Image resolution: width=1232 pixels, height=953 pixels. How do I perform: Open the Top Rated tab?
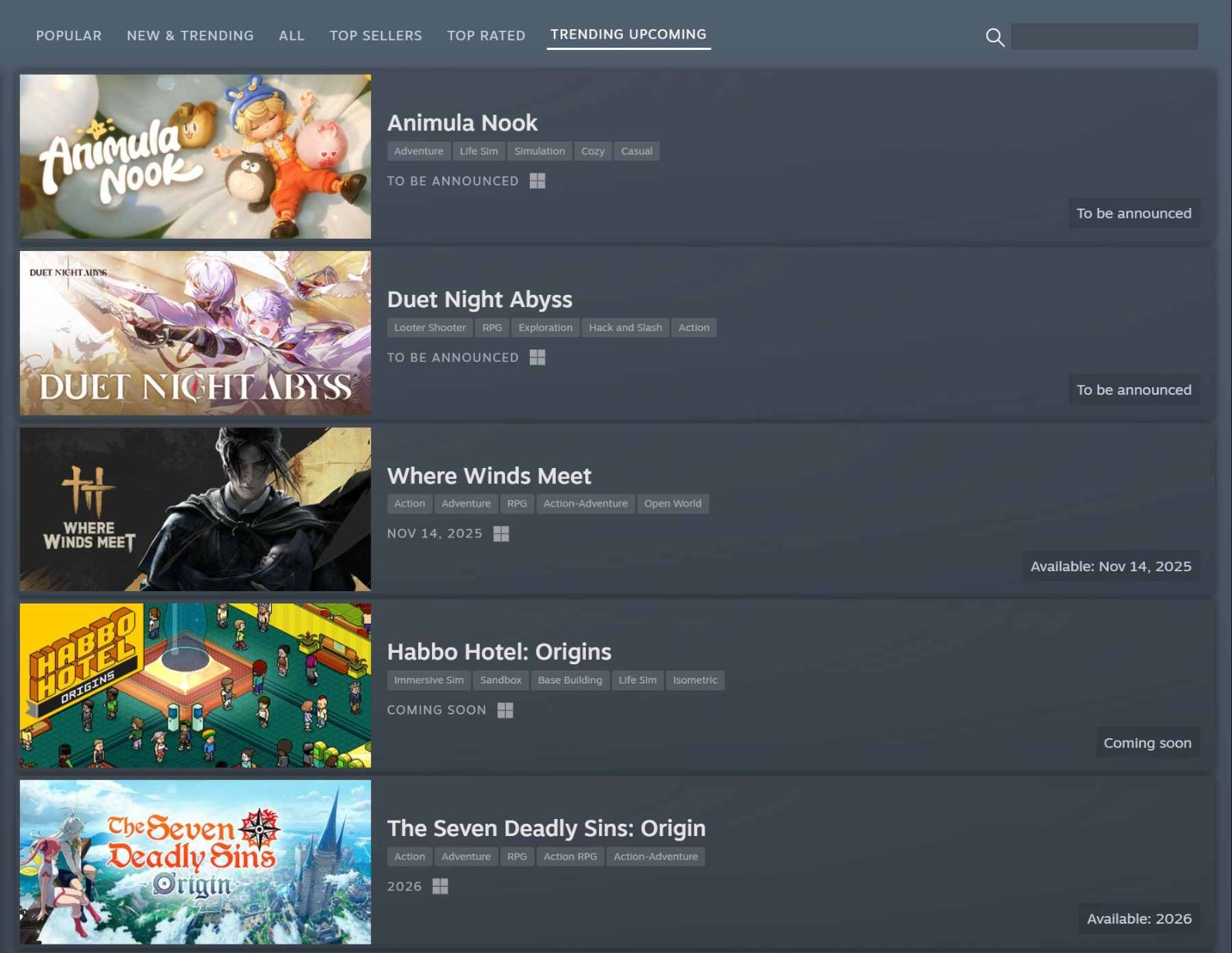coord(485,35)
